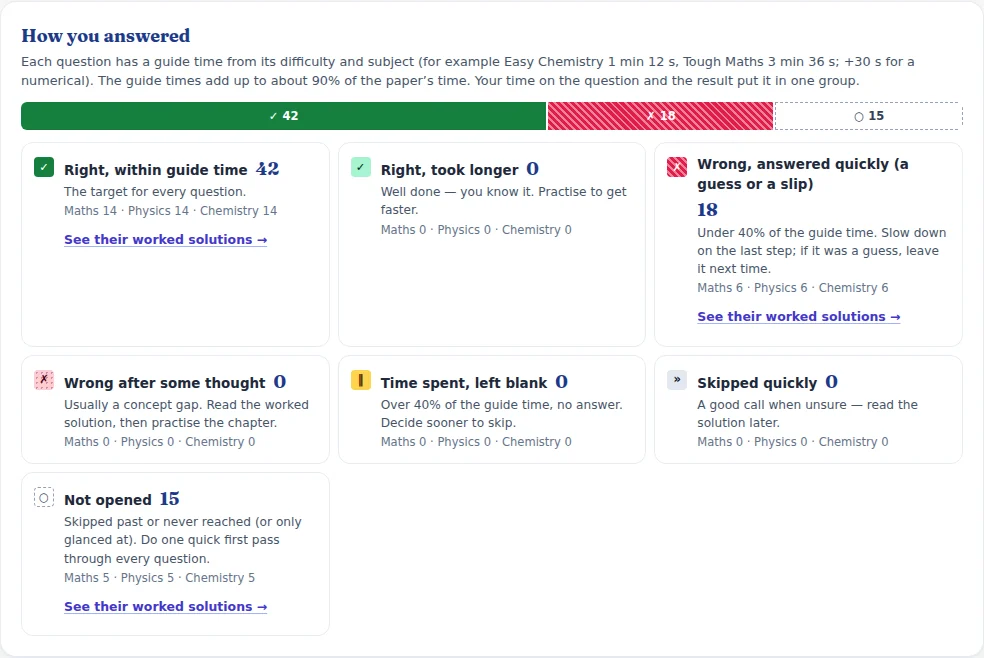Click the red cross icon beside Wrong, answered quickly

676,167
